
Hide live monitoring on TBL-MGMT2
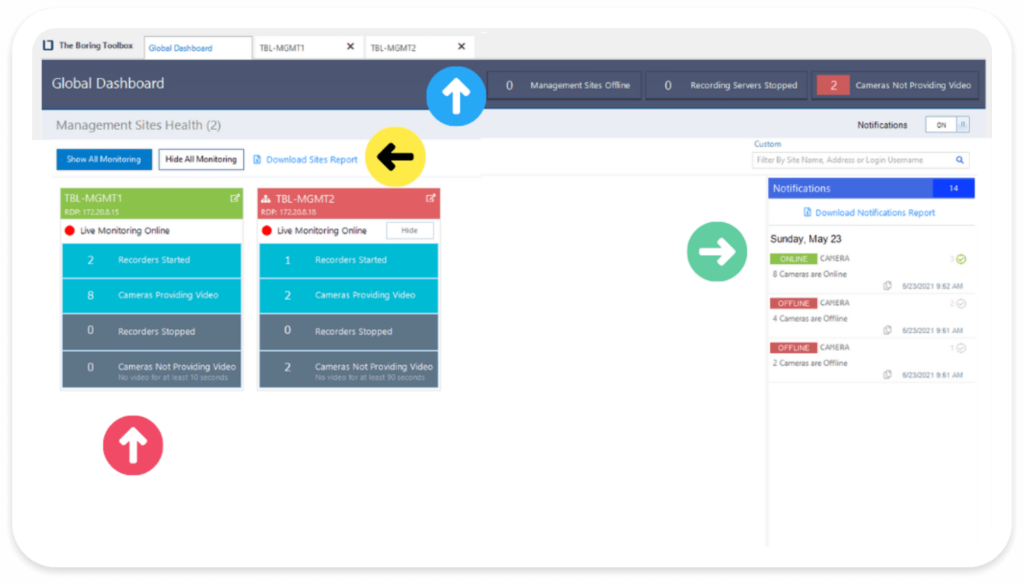click(409, 230)
